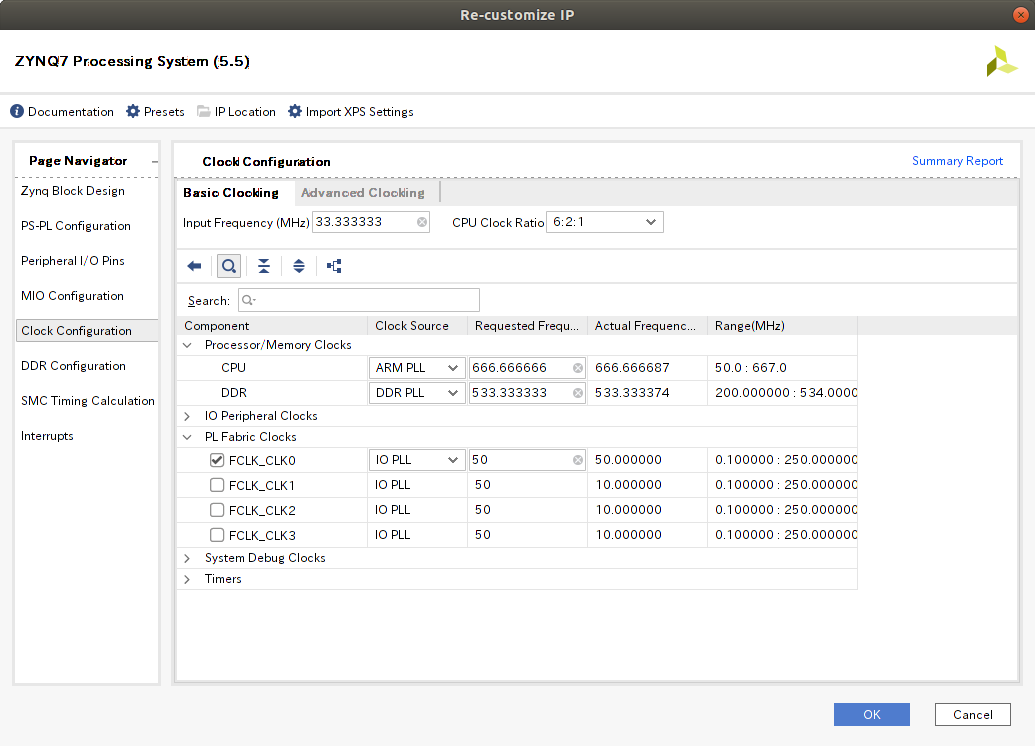
Task: Collapse the PL Fabric Clocks group
Action: coord(187,437)
